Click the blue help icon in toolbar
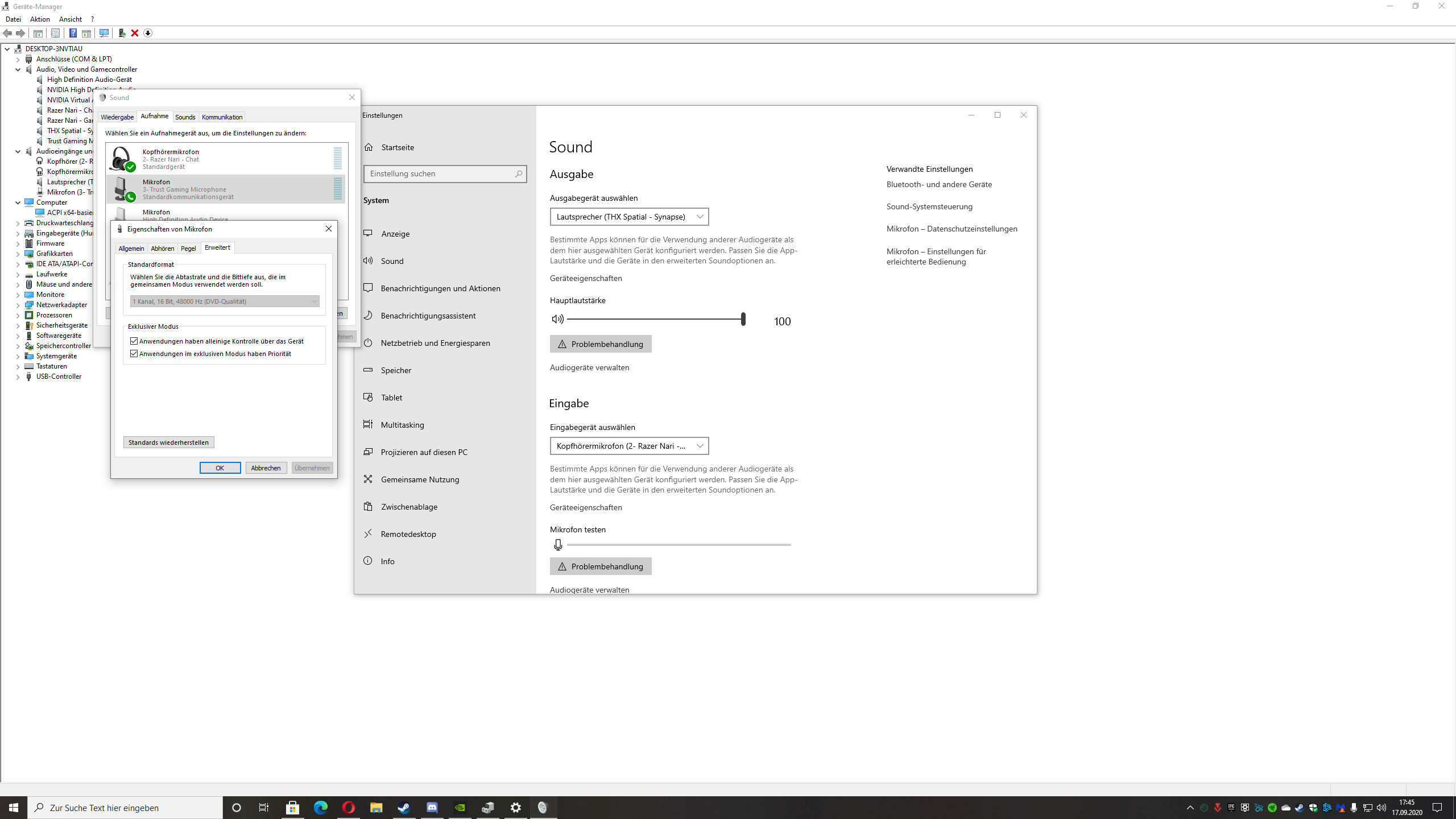The image size is (1456, 819). click(73, 33)
